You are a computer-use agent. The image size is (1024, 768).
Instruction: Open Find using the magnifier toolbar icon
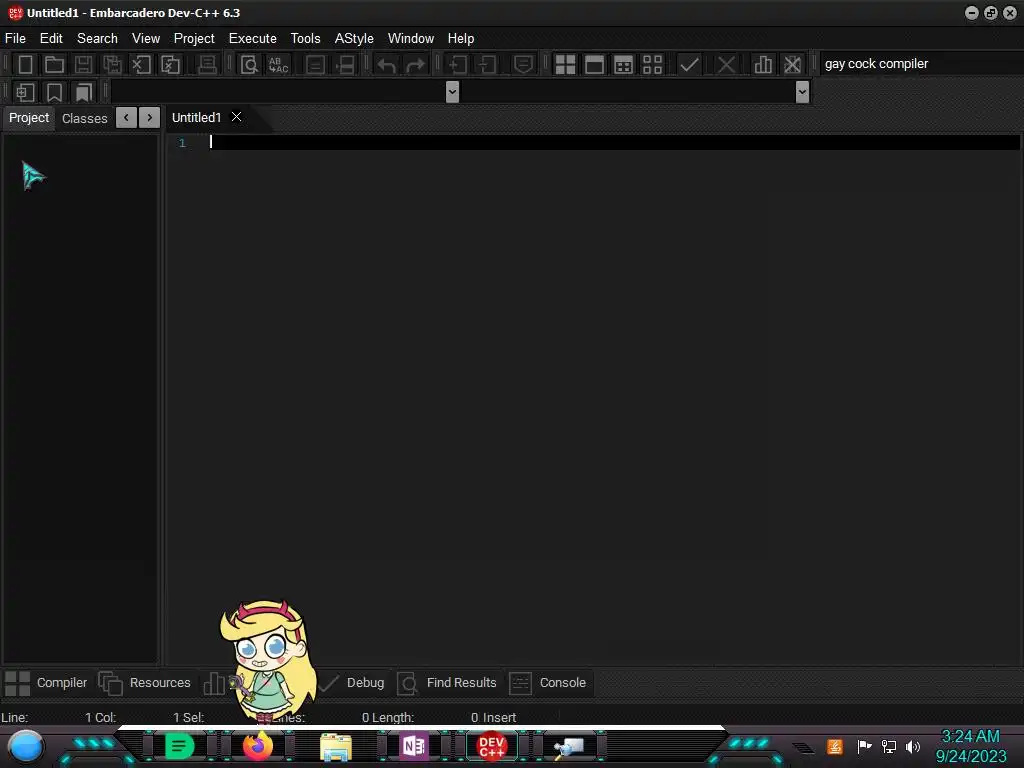(x=249, y=64)
